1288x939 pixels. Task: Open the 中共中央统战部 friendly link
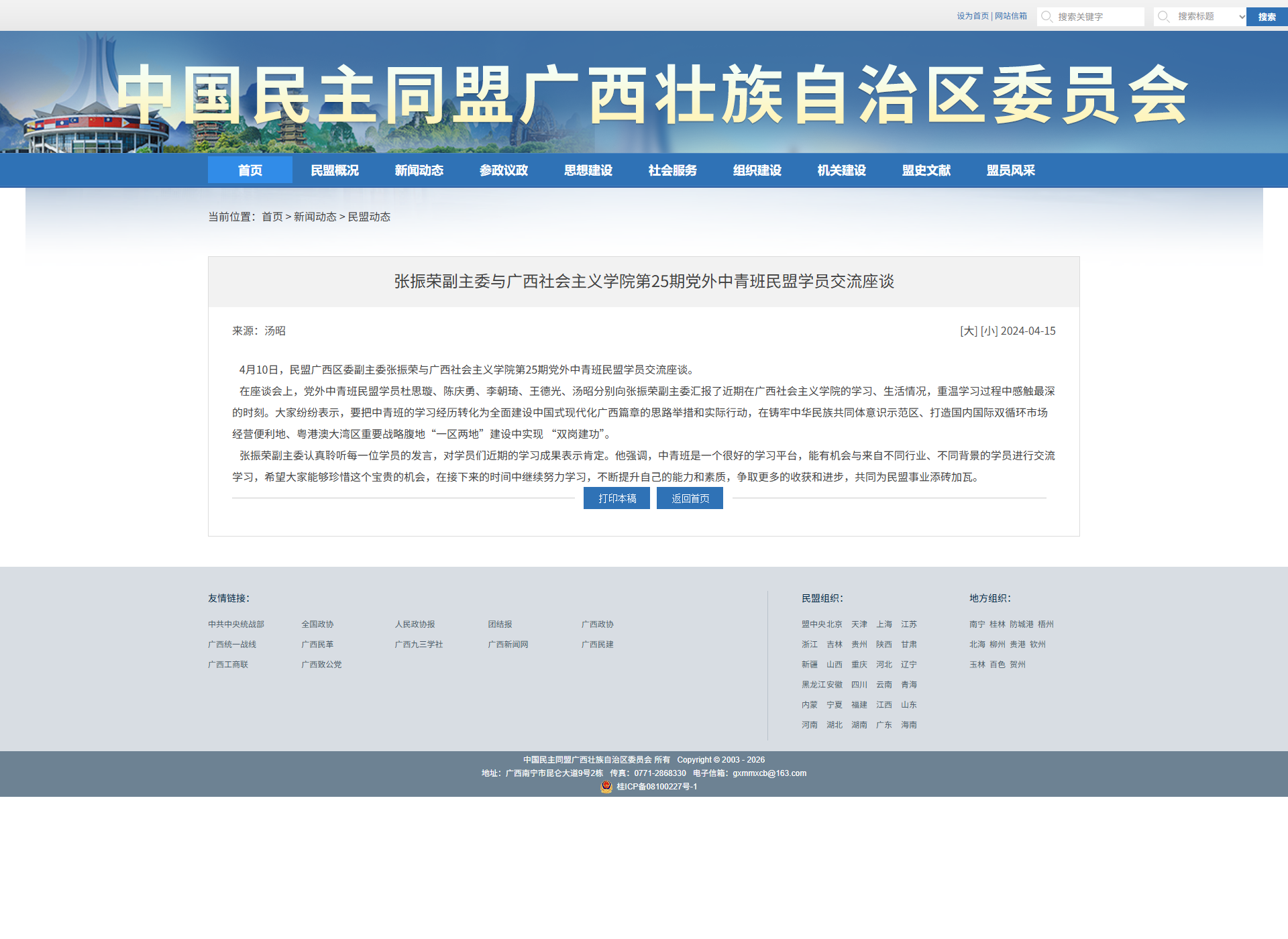(x=236, y=624)
